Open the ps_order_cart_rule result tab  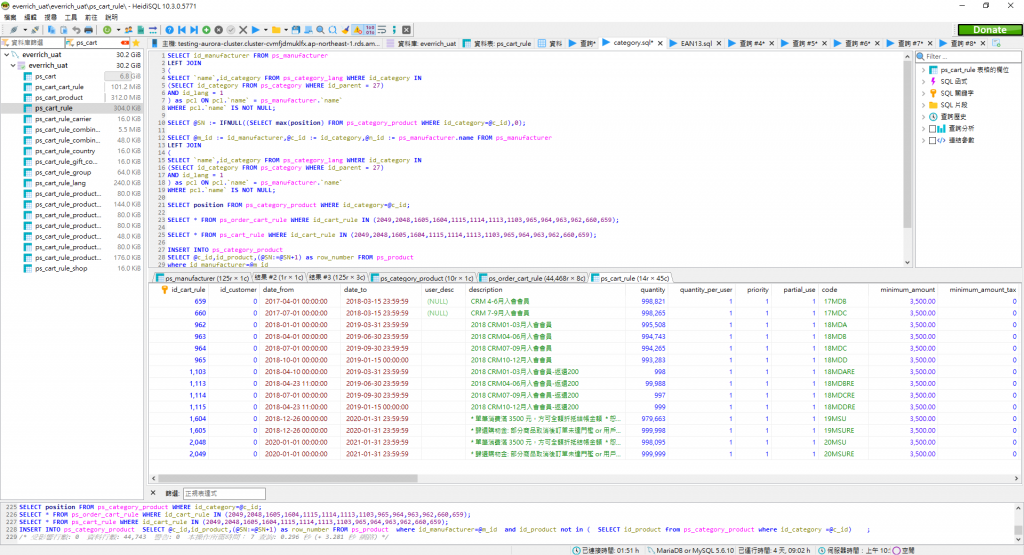(532, 278)
